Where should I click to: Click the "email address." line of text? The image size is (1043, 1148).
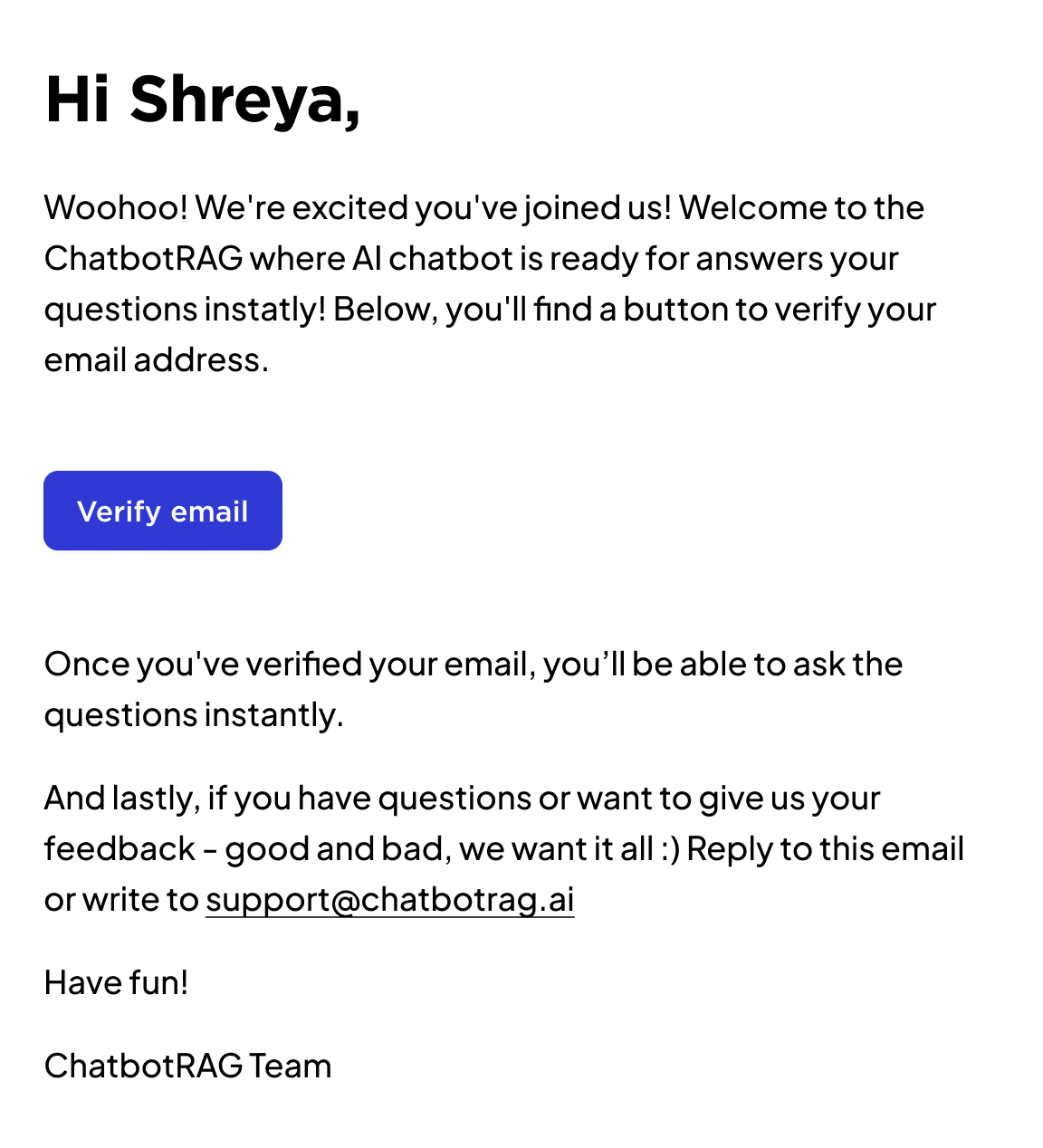pos(157,360)
